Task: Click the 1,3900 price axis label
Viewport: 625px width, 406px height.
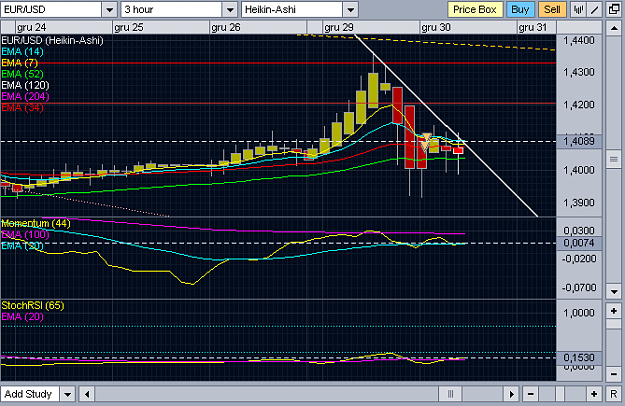Action: click(x=579, y=202)
